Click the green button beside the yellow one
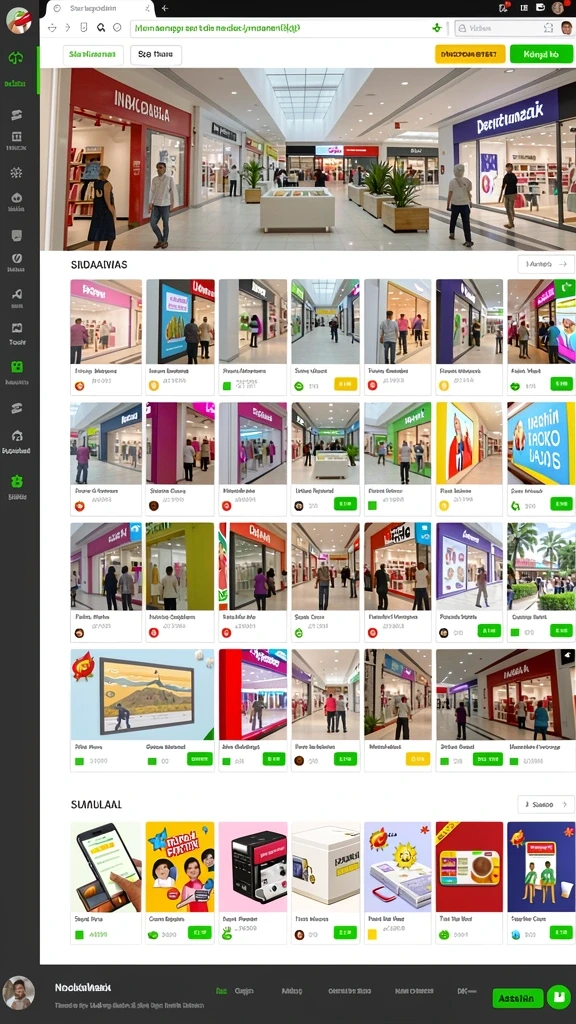The width and height of the screenshot is (576, 1024). (541, 54)
